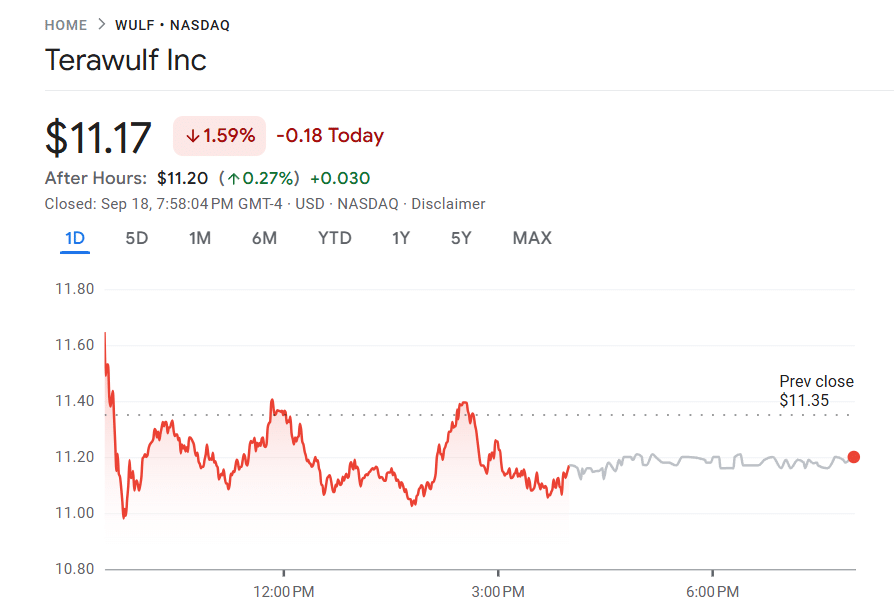Open the 1M chart view
Viewport: 894px width, 613px height.
(200, 238)
